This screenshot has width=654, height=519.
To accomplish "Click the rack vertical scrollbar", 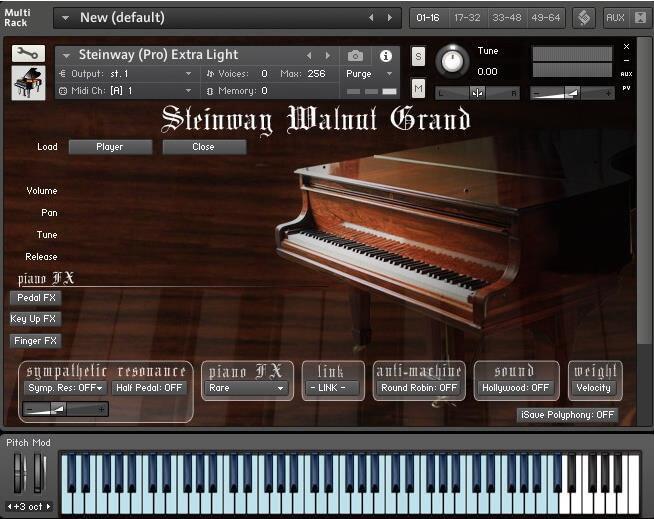I will coord(644,192).
